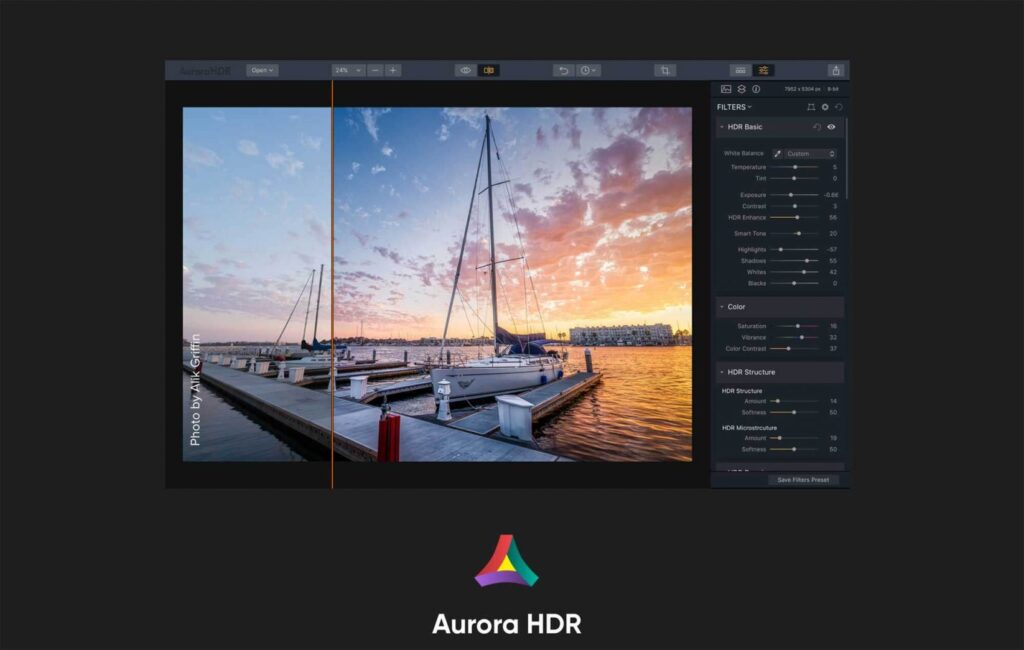
Task: Click Save Filters Preset button
Action: point(803,479)
